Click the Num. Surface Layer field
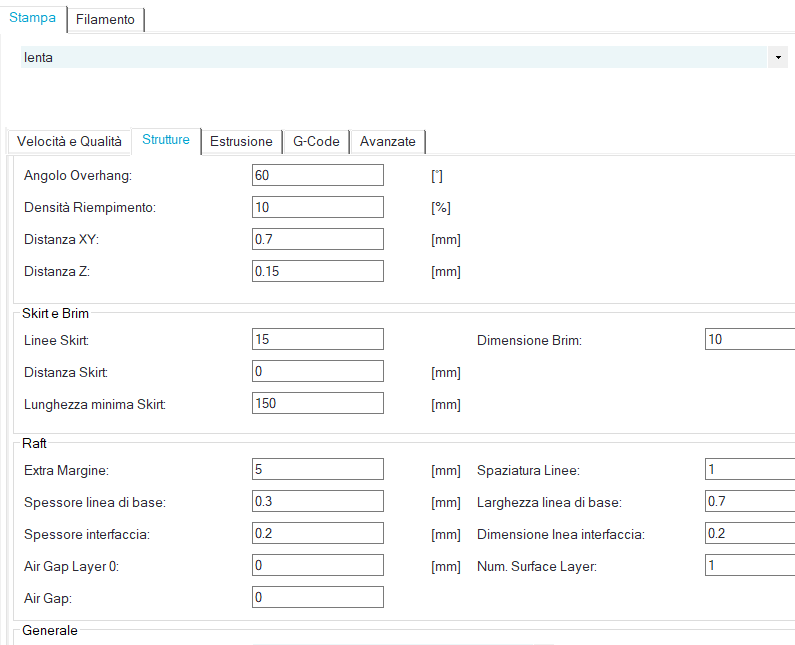The image size is (795, 645). 750,565
